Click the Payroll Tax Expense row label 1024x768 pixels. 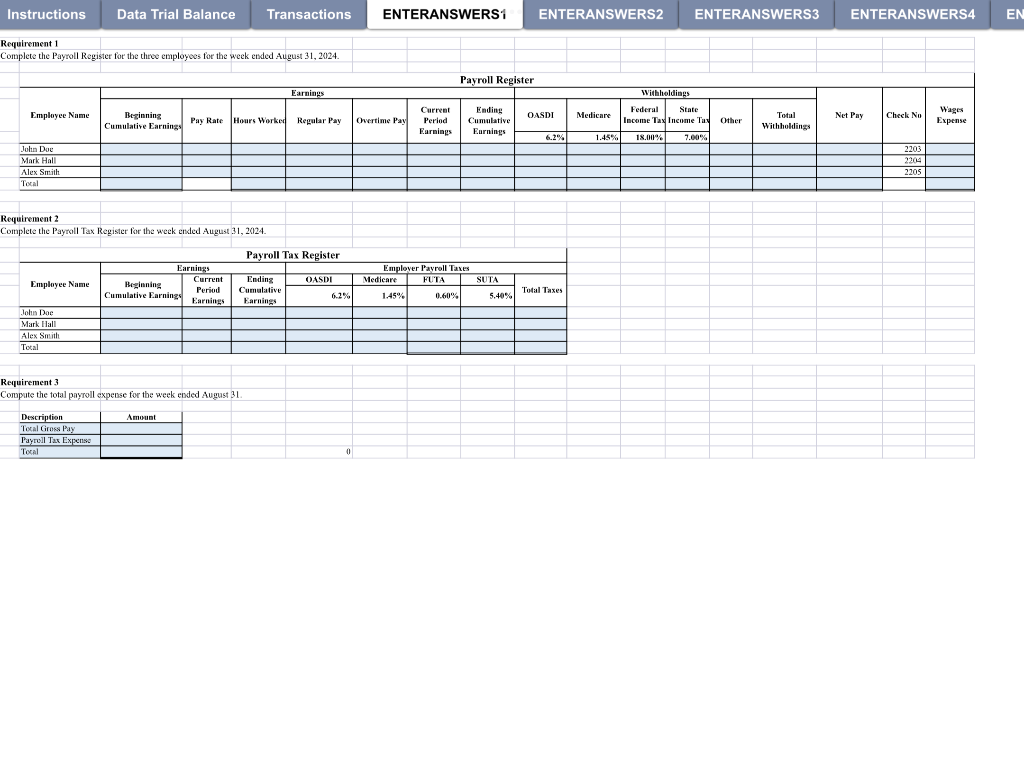(58, 440)
